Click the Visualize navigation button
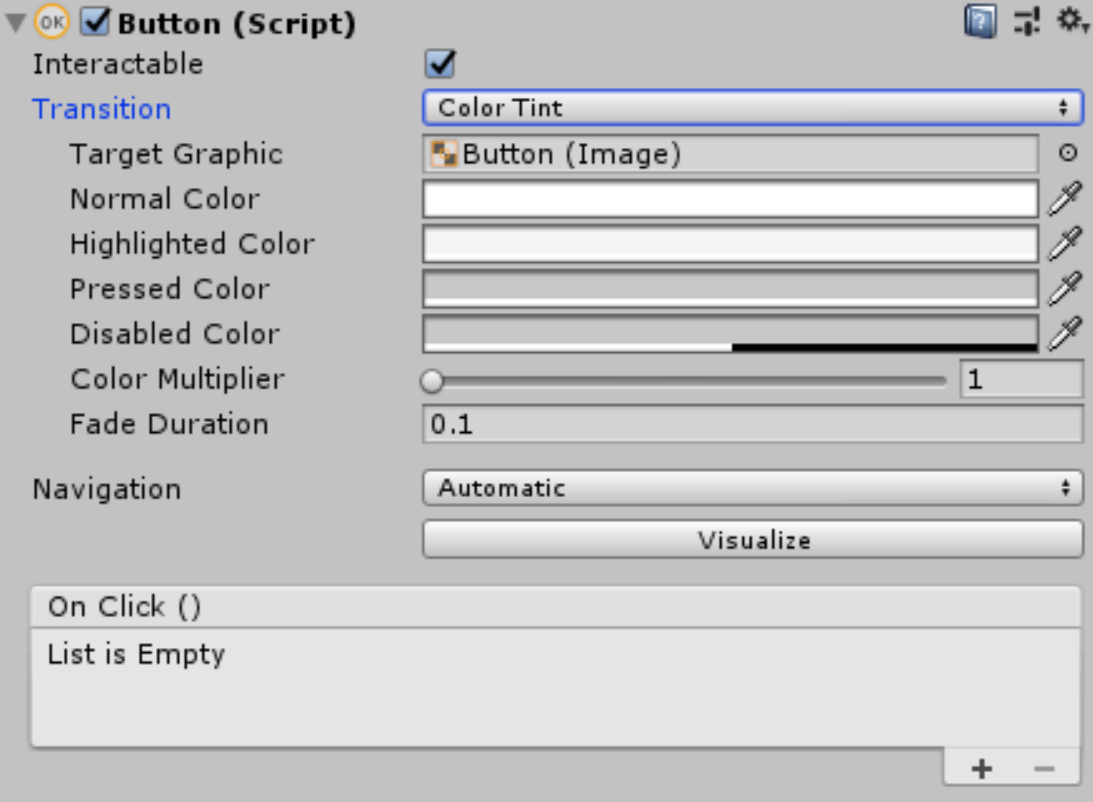Image resolution: width=1093 pixels, height=802 pixels. (752, 540)
